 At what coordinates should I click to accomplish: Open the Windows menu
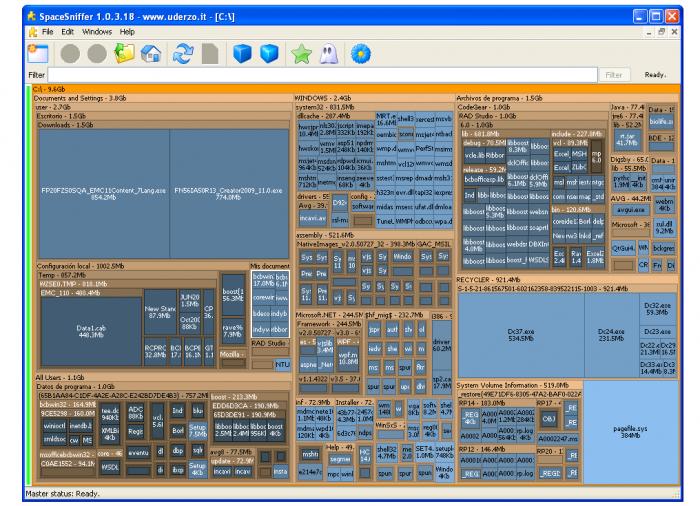tap(97, 32)
